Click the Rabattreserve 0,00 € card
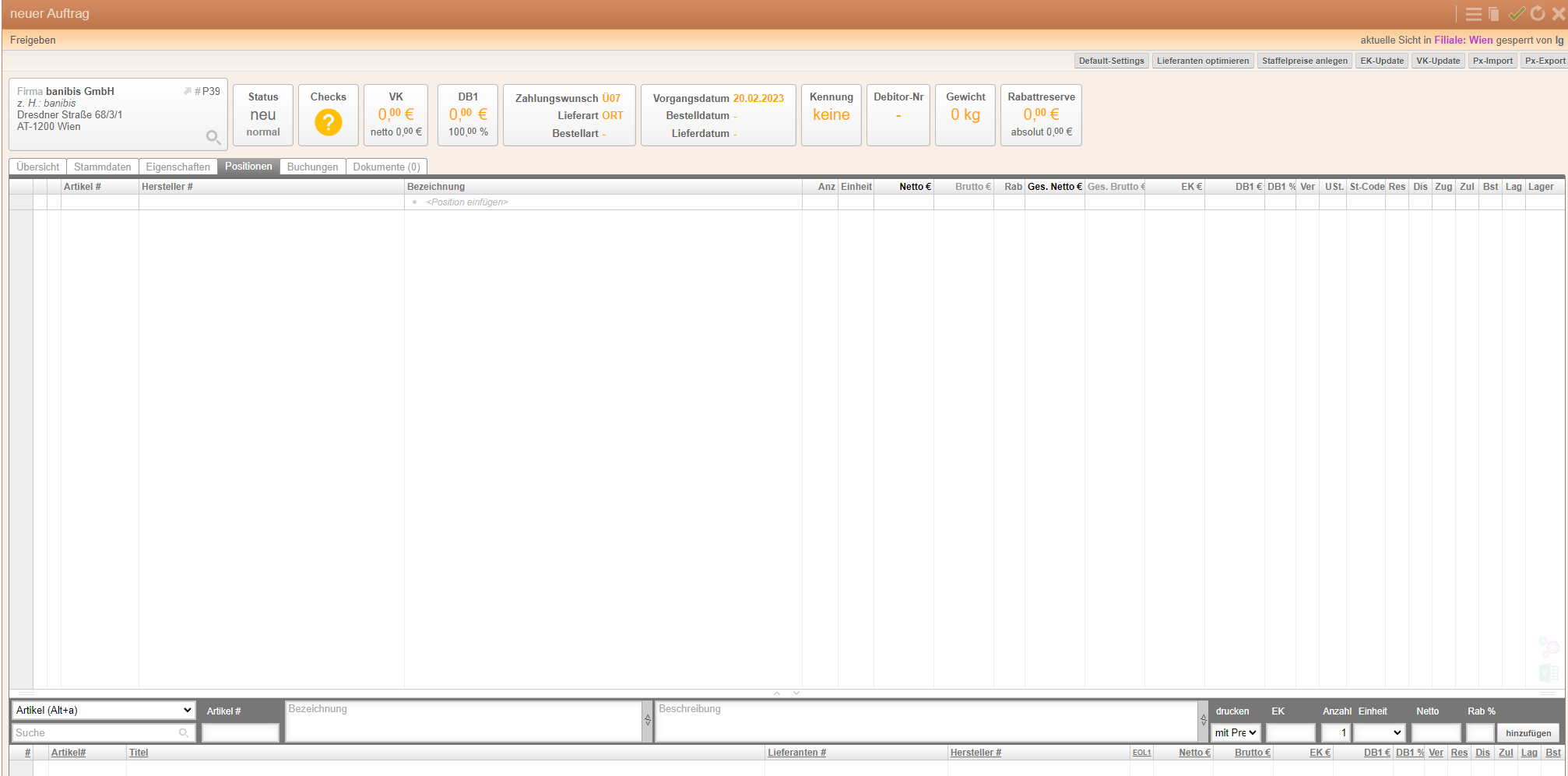The height and width of the screenshot is (776, 1568). (x=1041, y=114)
